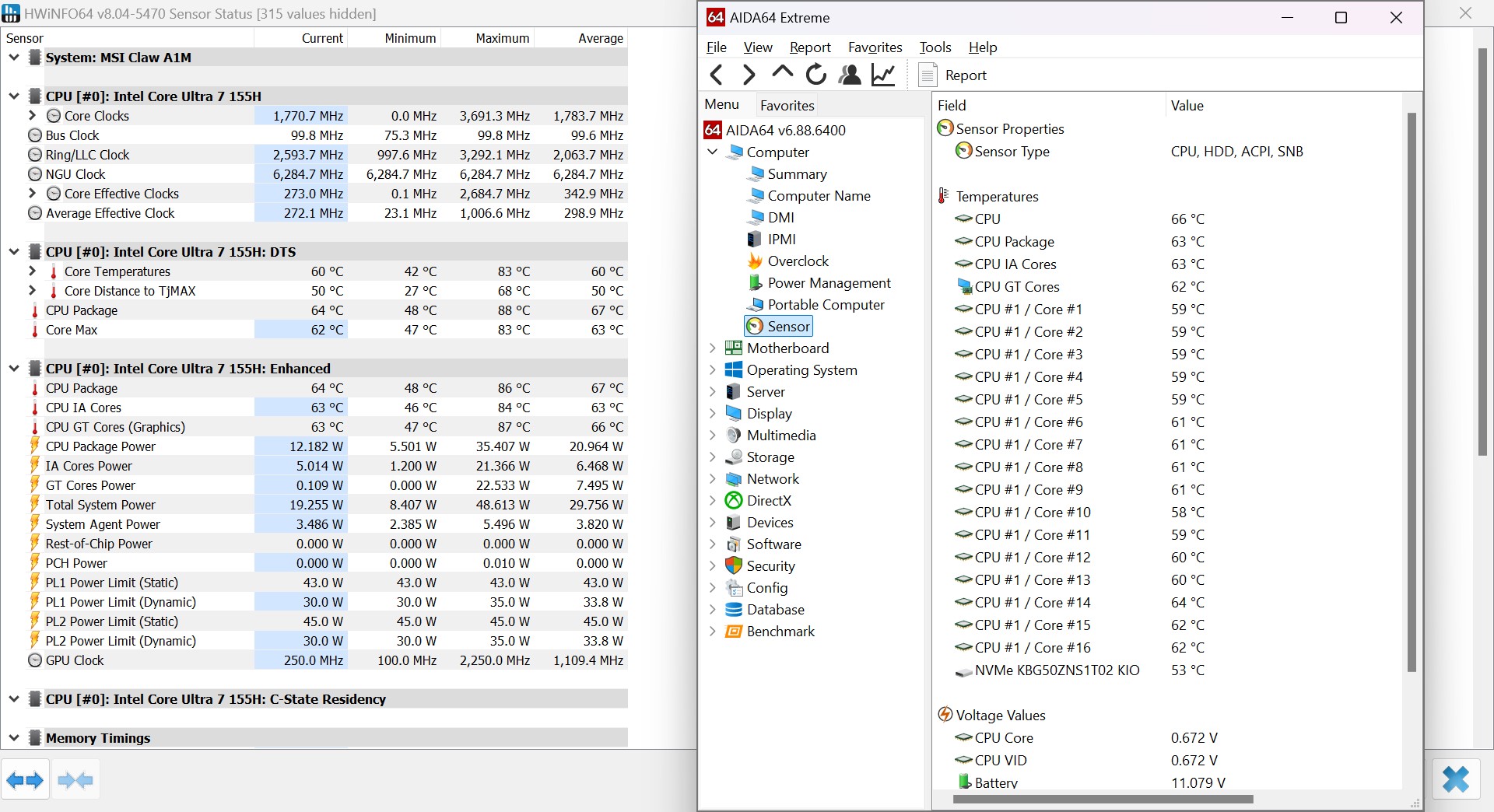Expand Core Effective Clocks in HWiNFO
This screenshot has height=812, width=1494.
32,193
